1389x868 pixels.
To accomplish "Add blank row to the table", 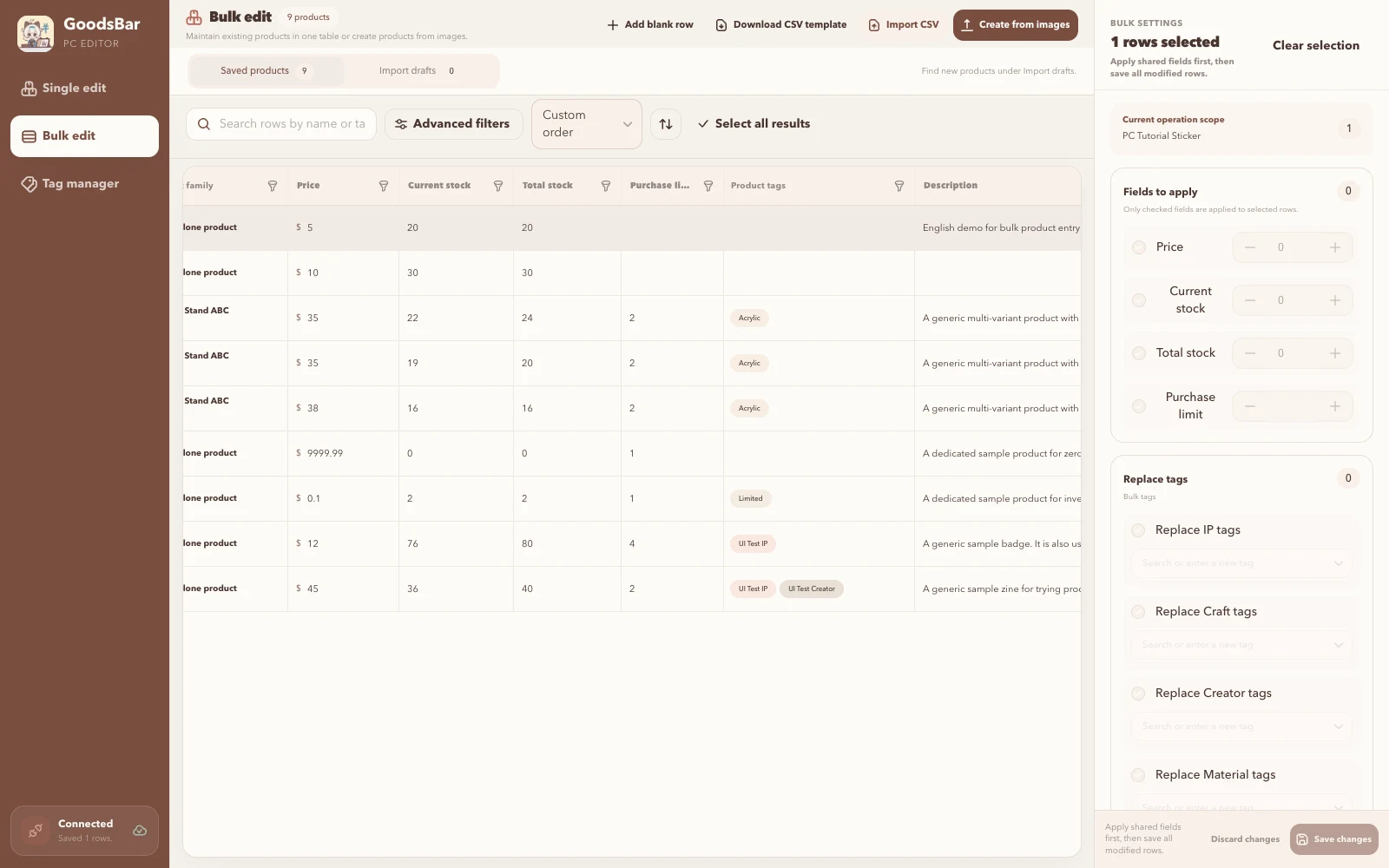I will (x=650, y=25).
